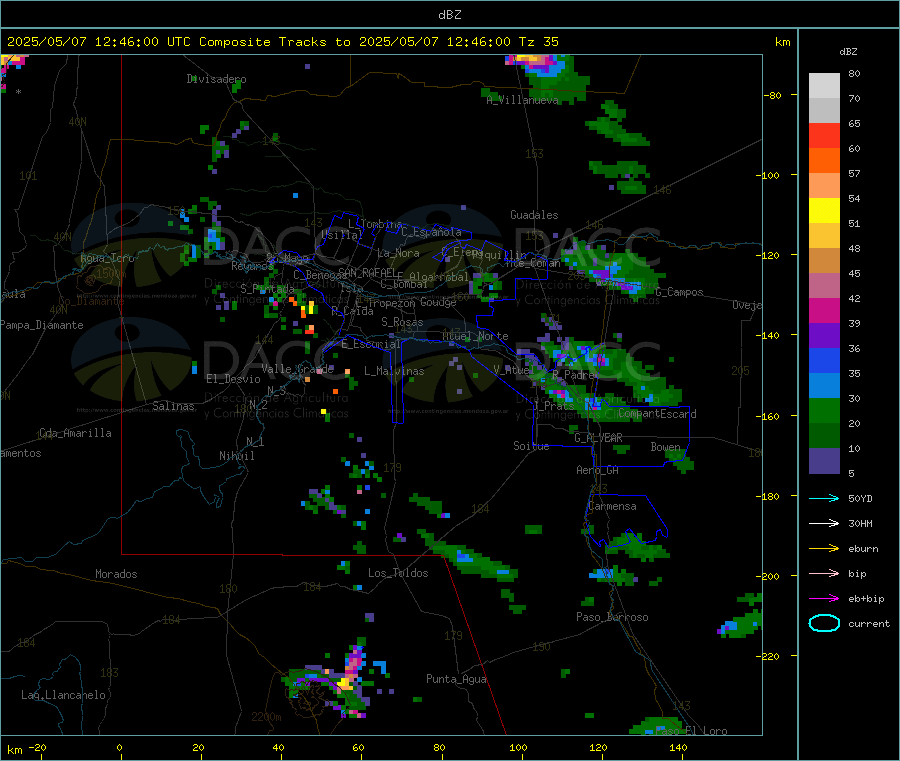Select the Carmensa label
The height and width of the screenshot is (761, 900).
pos(612,506)
